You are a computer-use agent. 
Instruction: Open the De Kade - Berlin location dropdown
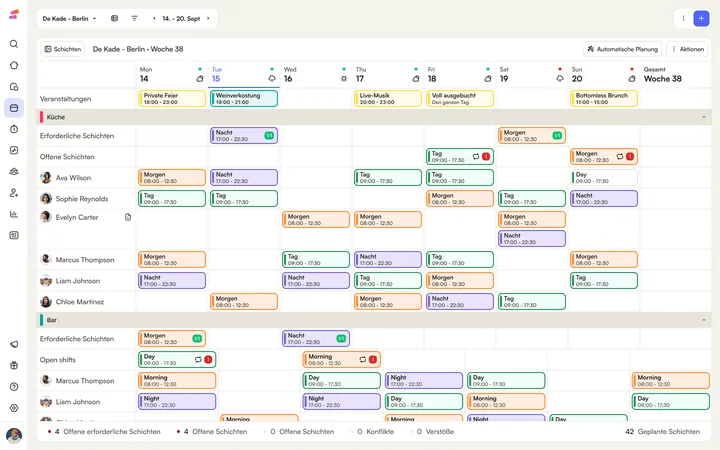69,18
